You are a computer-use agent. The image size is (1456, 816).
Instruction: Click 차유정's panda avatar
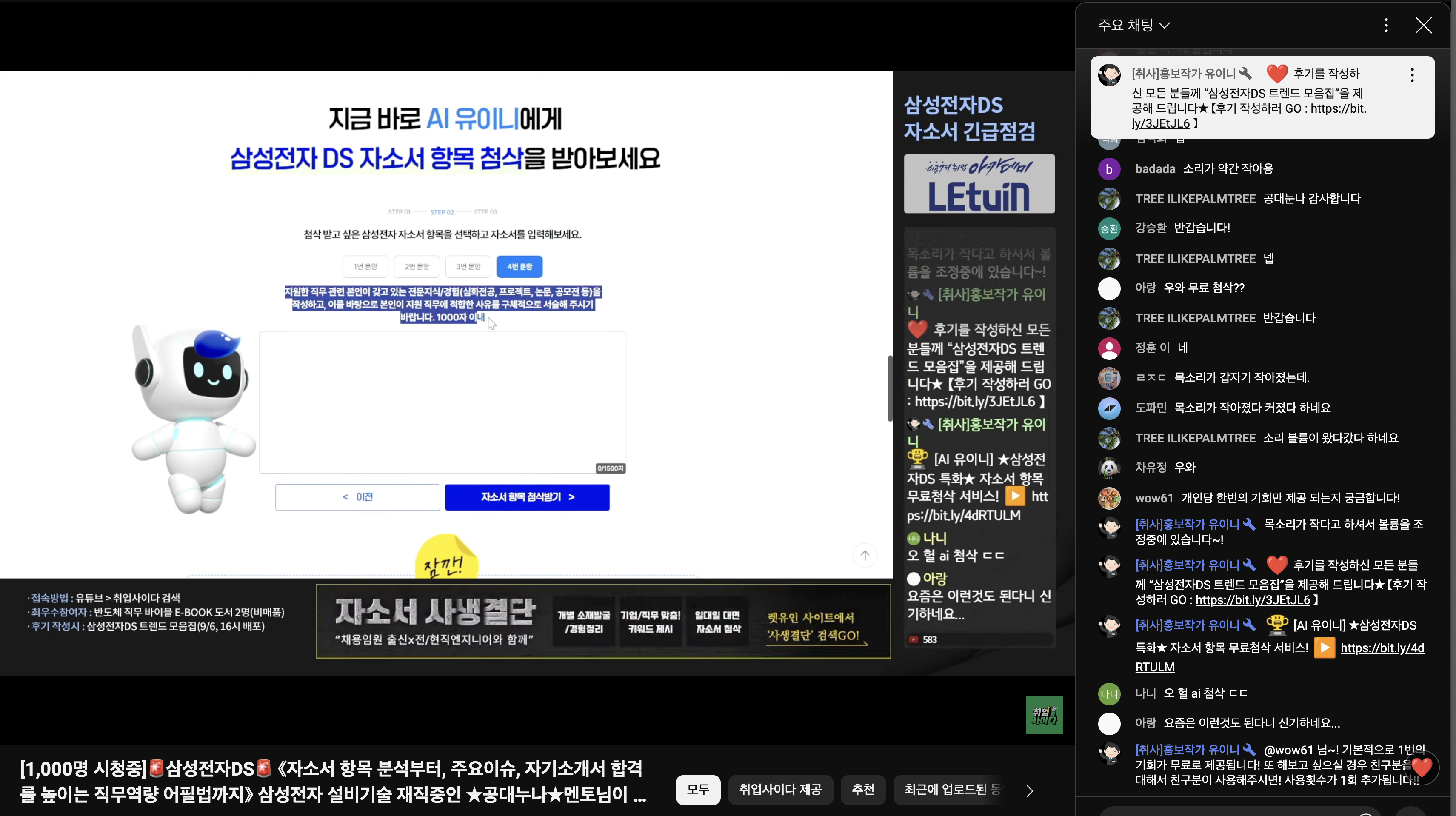(1109, 468)
